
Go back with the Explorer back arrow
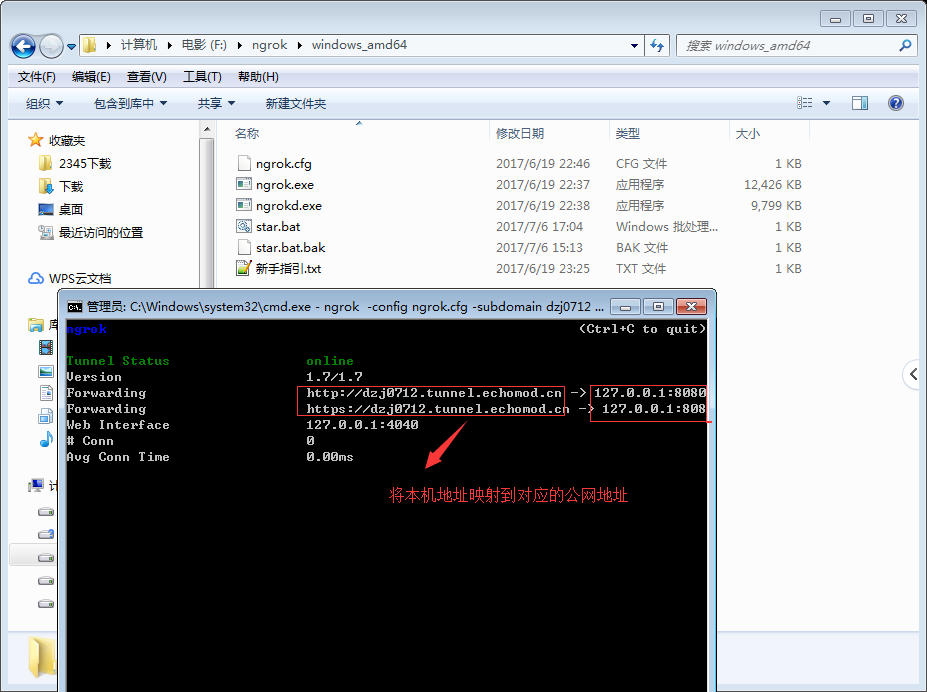click(x=24, y=46)
